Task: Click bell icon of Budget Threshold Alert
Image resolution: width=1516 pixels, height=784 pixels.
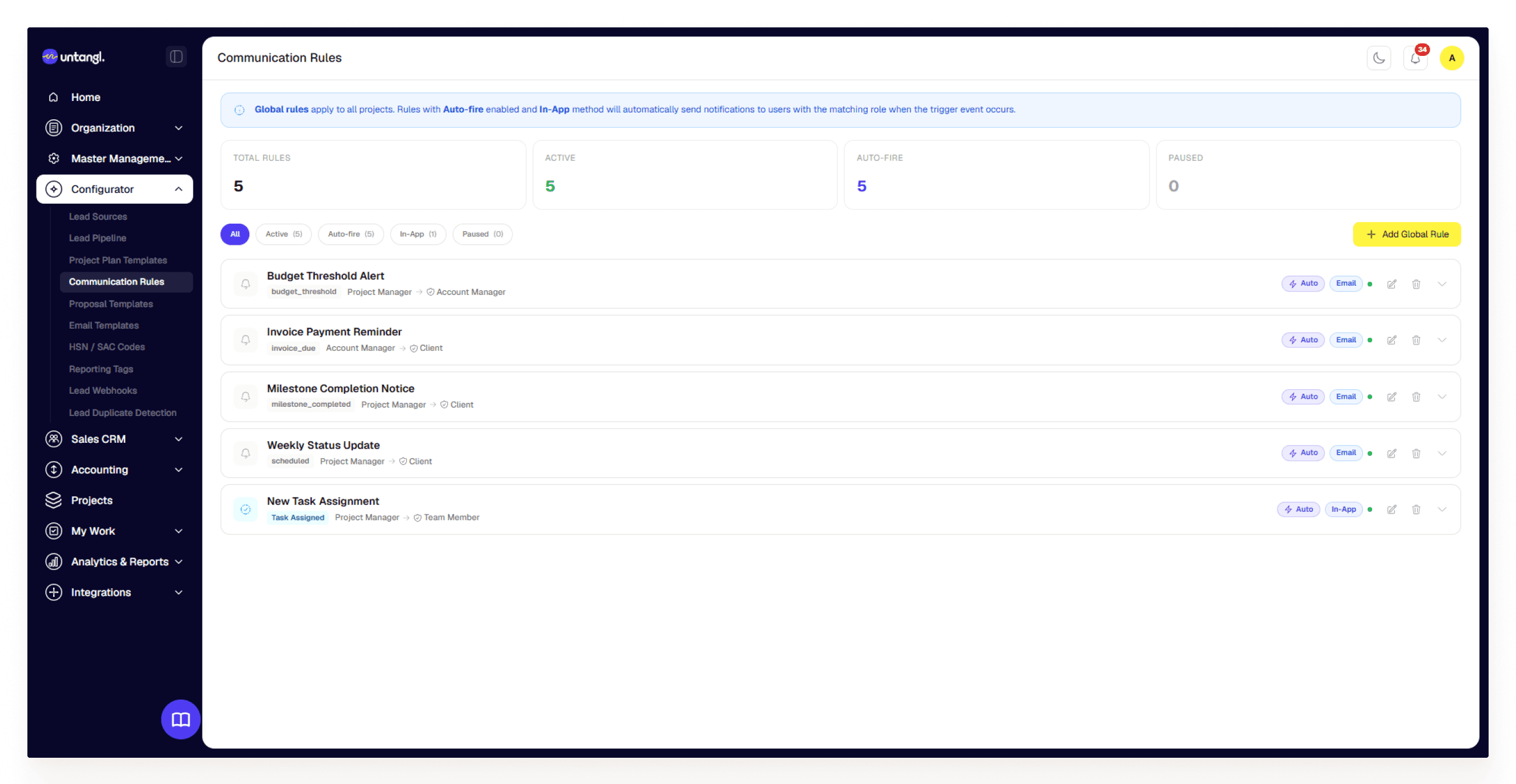Action: pyautogui.click(x=245, y=284)
